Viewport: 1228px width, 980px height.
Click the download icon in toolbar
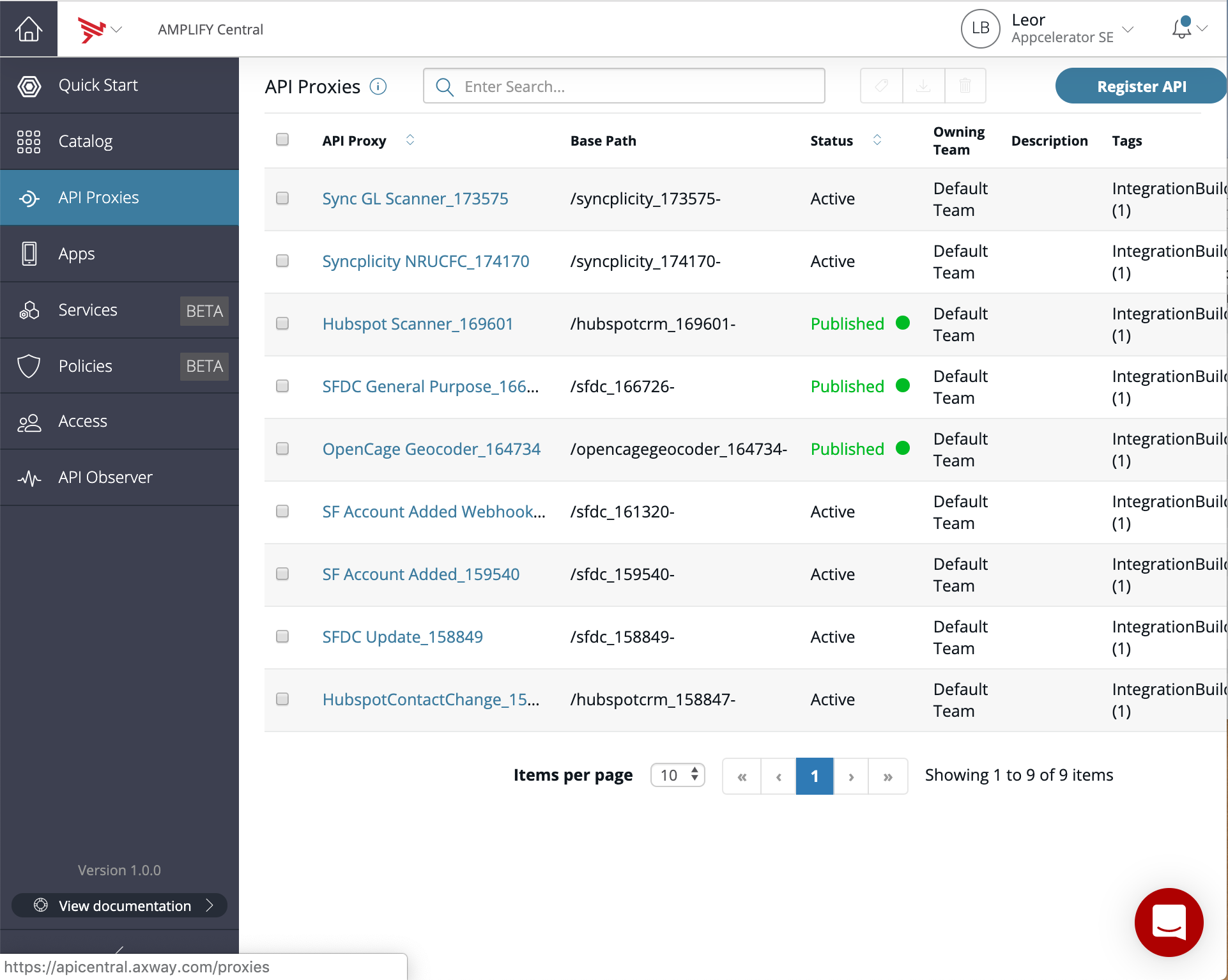click(923, 86)
